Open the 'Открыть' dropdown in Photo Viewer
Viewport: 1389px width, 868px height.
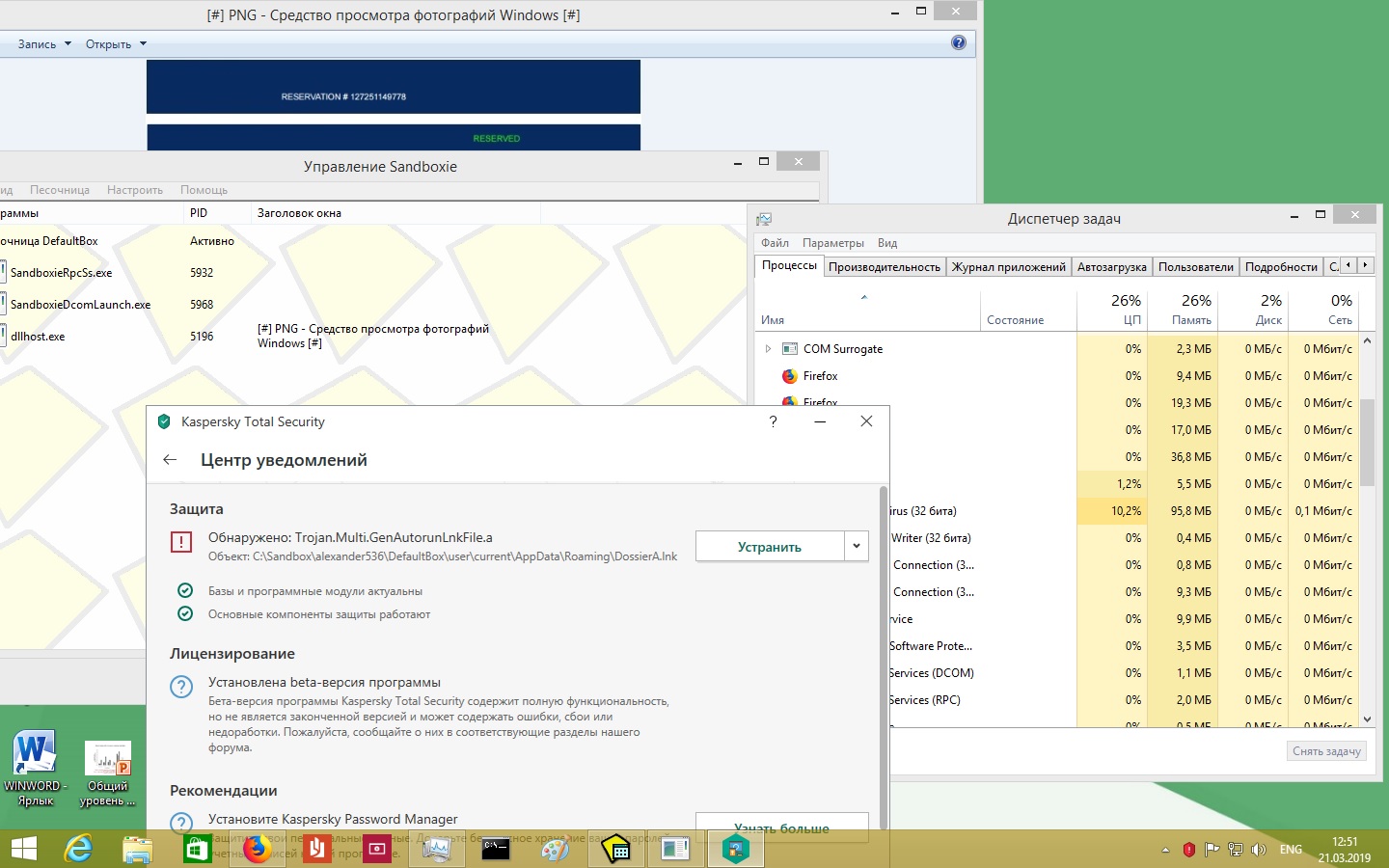click(116, 44)
